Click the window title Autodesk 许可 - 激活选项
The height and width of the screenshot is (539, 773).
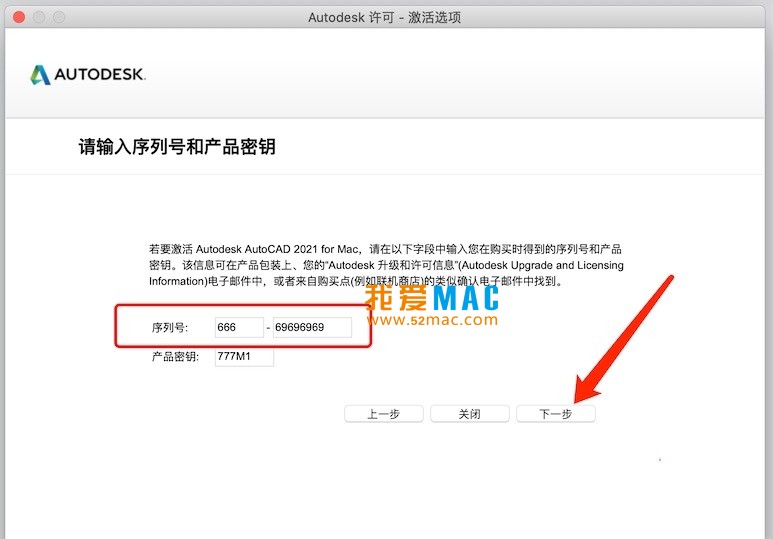pos(385,17)
